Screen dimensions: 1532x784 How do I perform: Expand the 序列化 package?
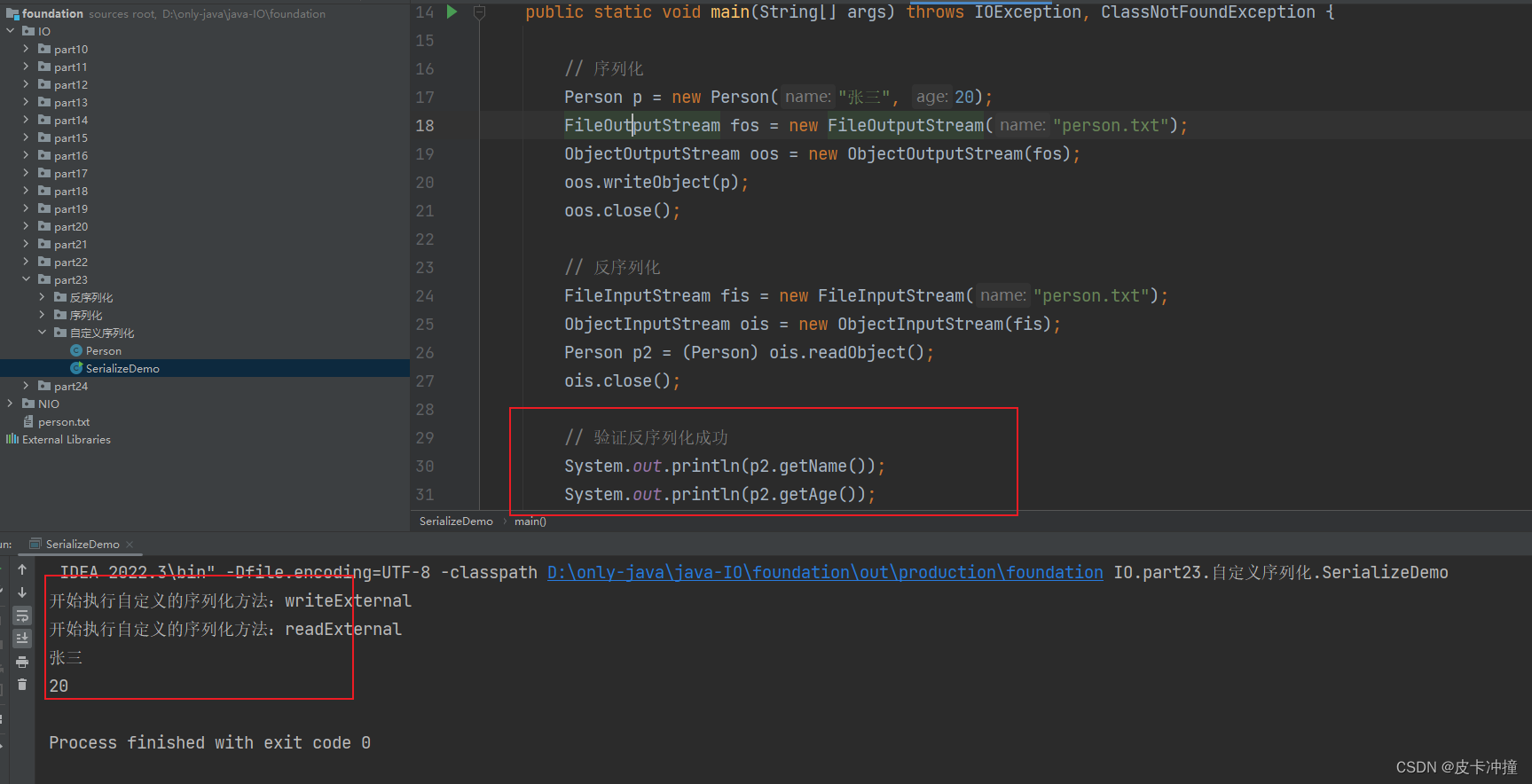click(43, 315)
